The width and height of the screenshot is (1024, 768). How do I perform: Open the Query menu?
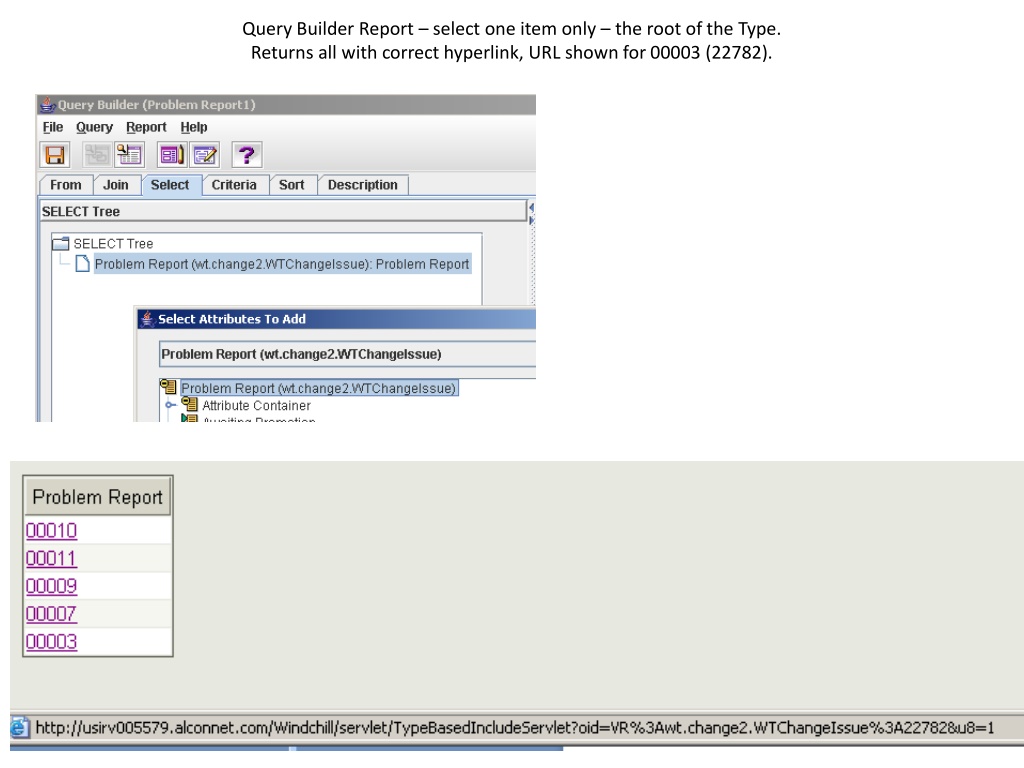95,127
